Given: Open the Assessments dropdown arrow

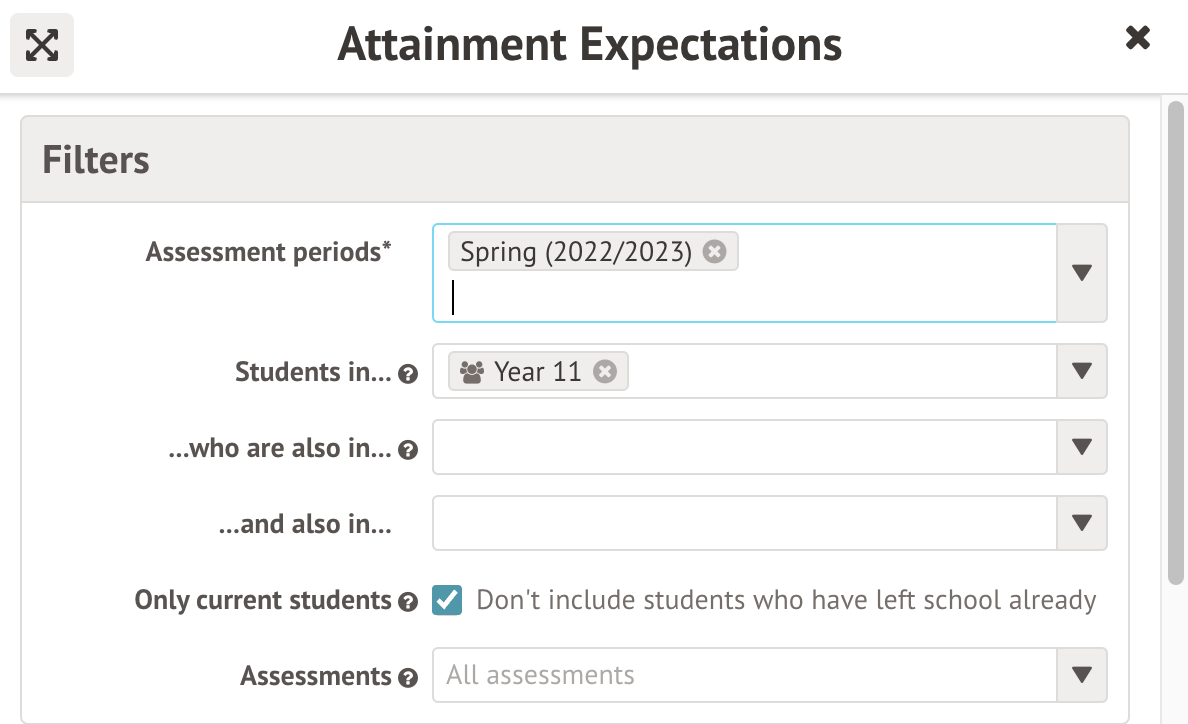Looking at the screenshot, I should click(x=1081, y=675).
